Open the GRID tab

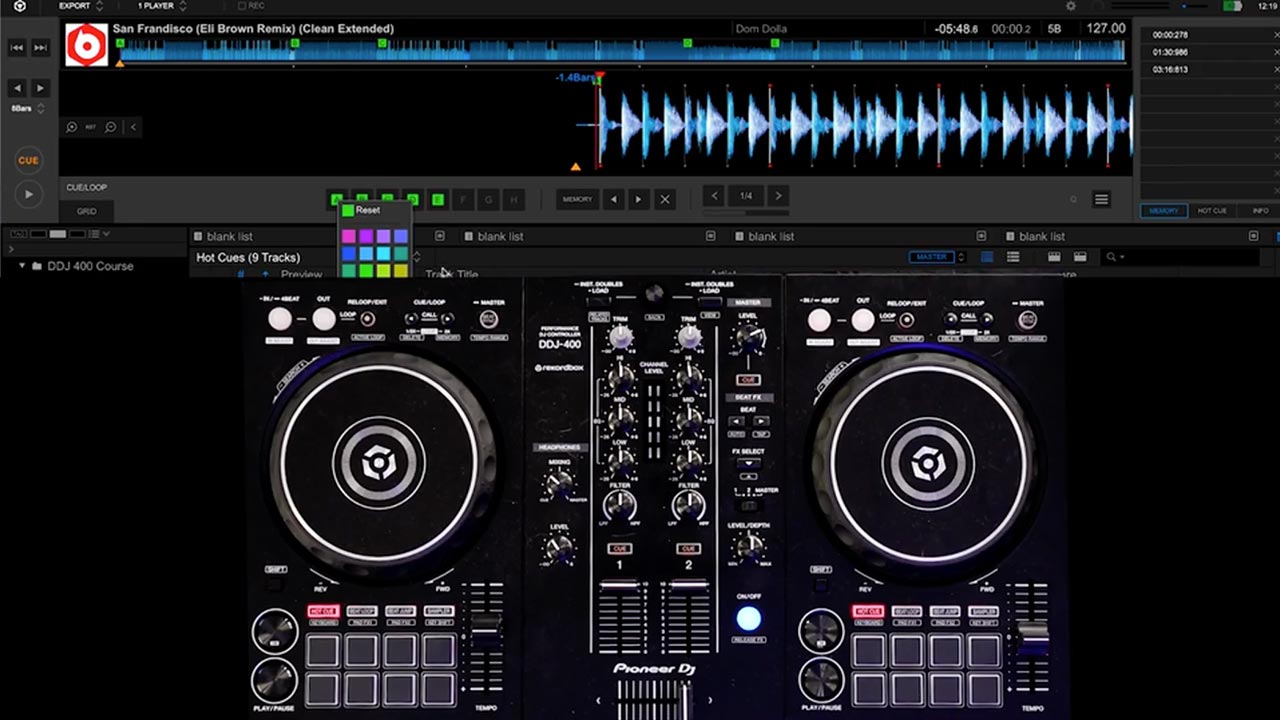pos(87,212)
